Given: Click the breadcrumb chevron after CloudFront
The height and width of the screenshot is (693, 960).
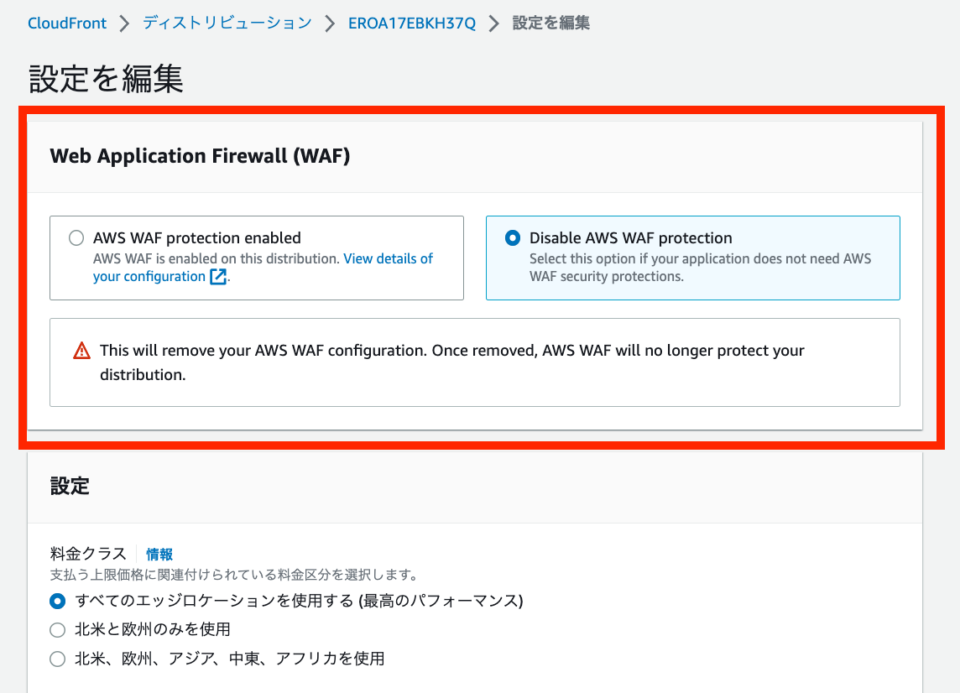Looking at the screenshot, I should click(121, 22).
